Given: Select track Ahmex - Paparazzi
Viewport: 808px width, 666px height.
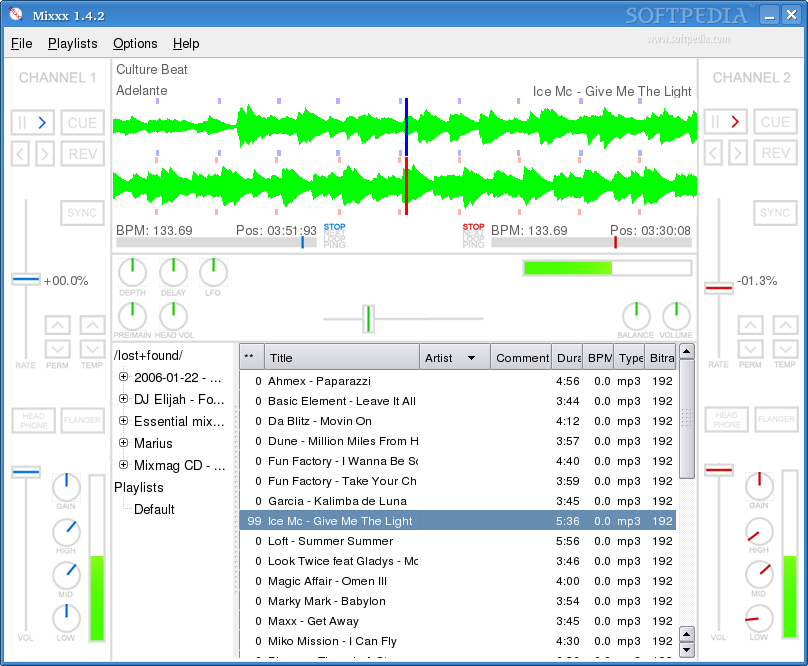Looking at the screenshot, I should point(458,381).
